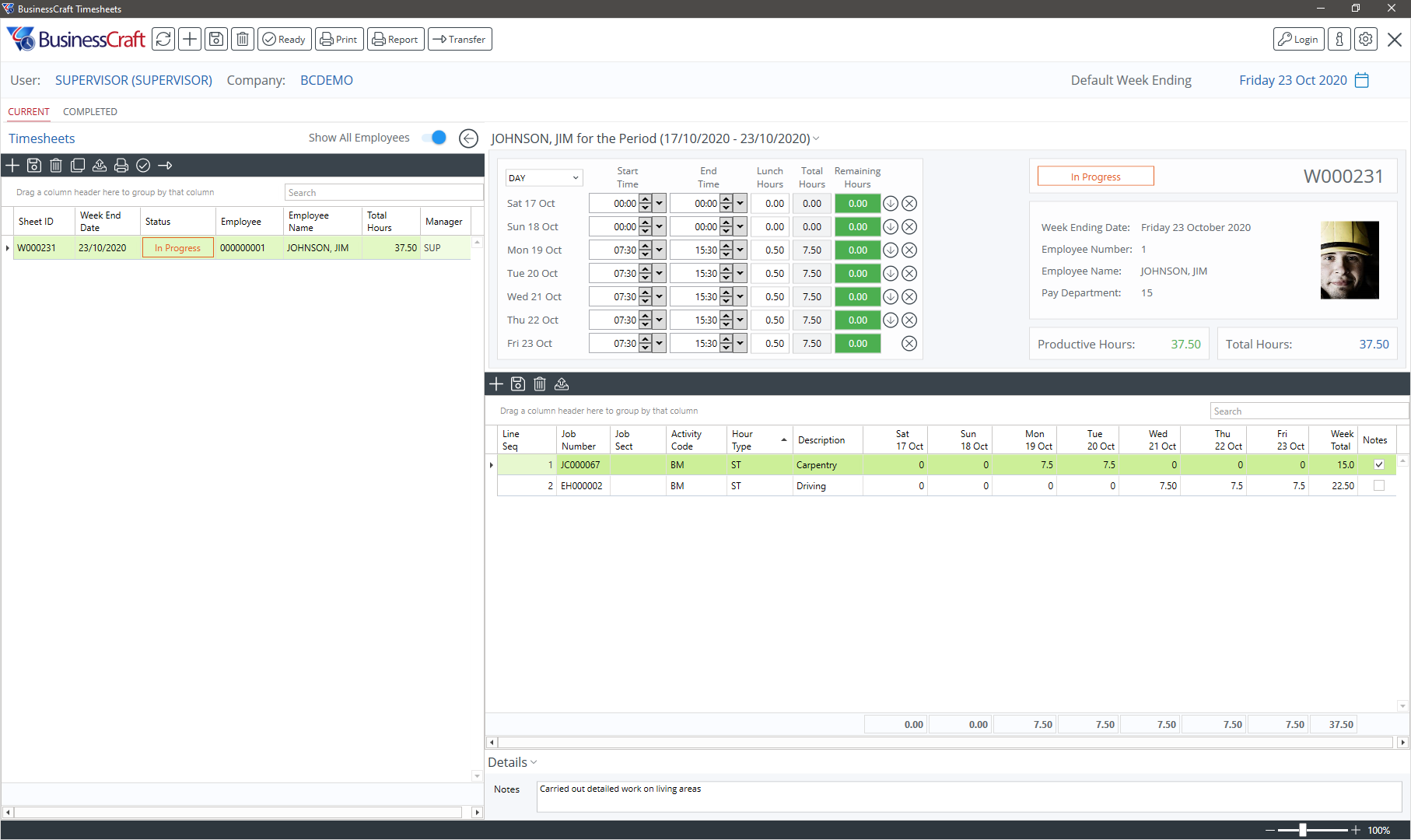Image resolution: width=1411 pixels, height=840 pixels.
Task: Open the DAY dropdown selector
Action: click(544, 178)
